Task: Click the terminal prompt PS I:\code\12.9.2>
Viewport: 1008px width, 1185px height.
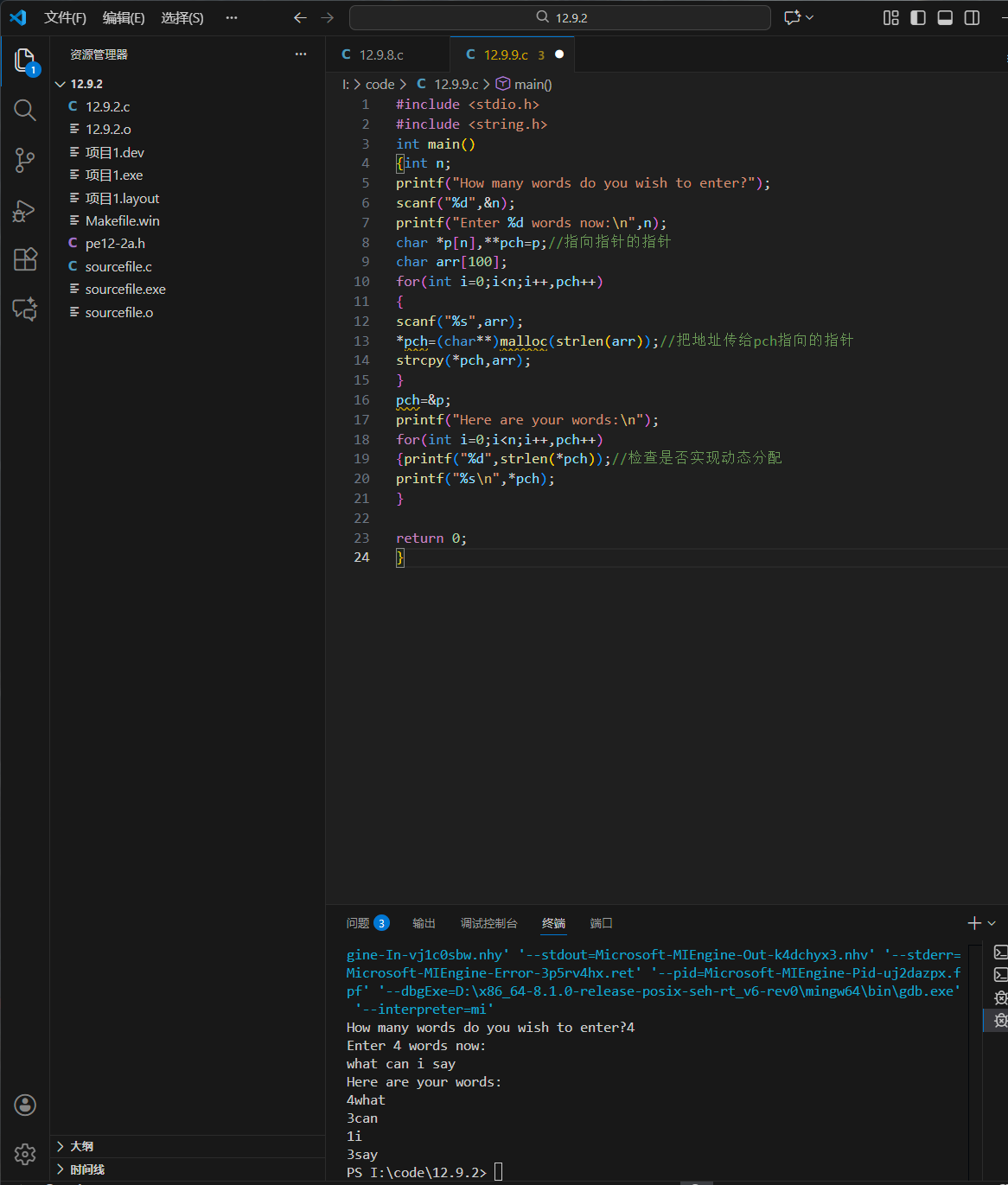Action: [x=417, y=1172]
